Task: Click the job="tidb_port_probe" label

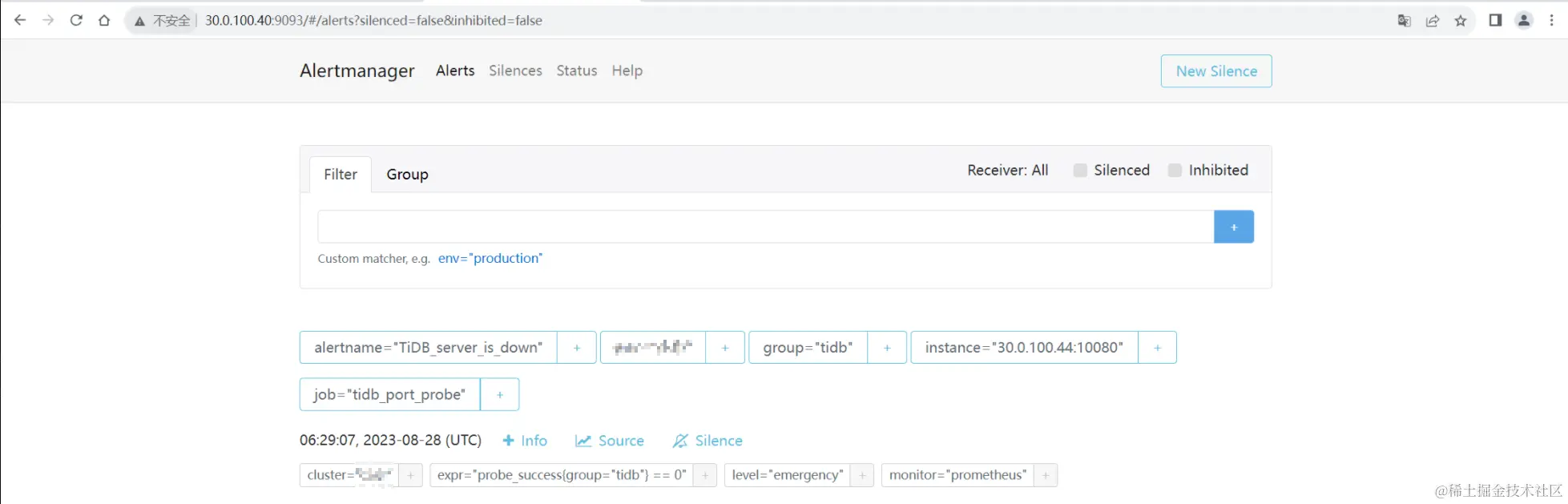Action: point(390,394)
